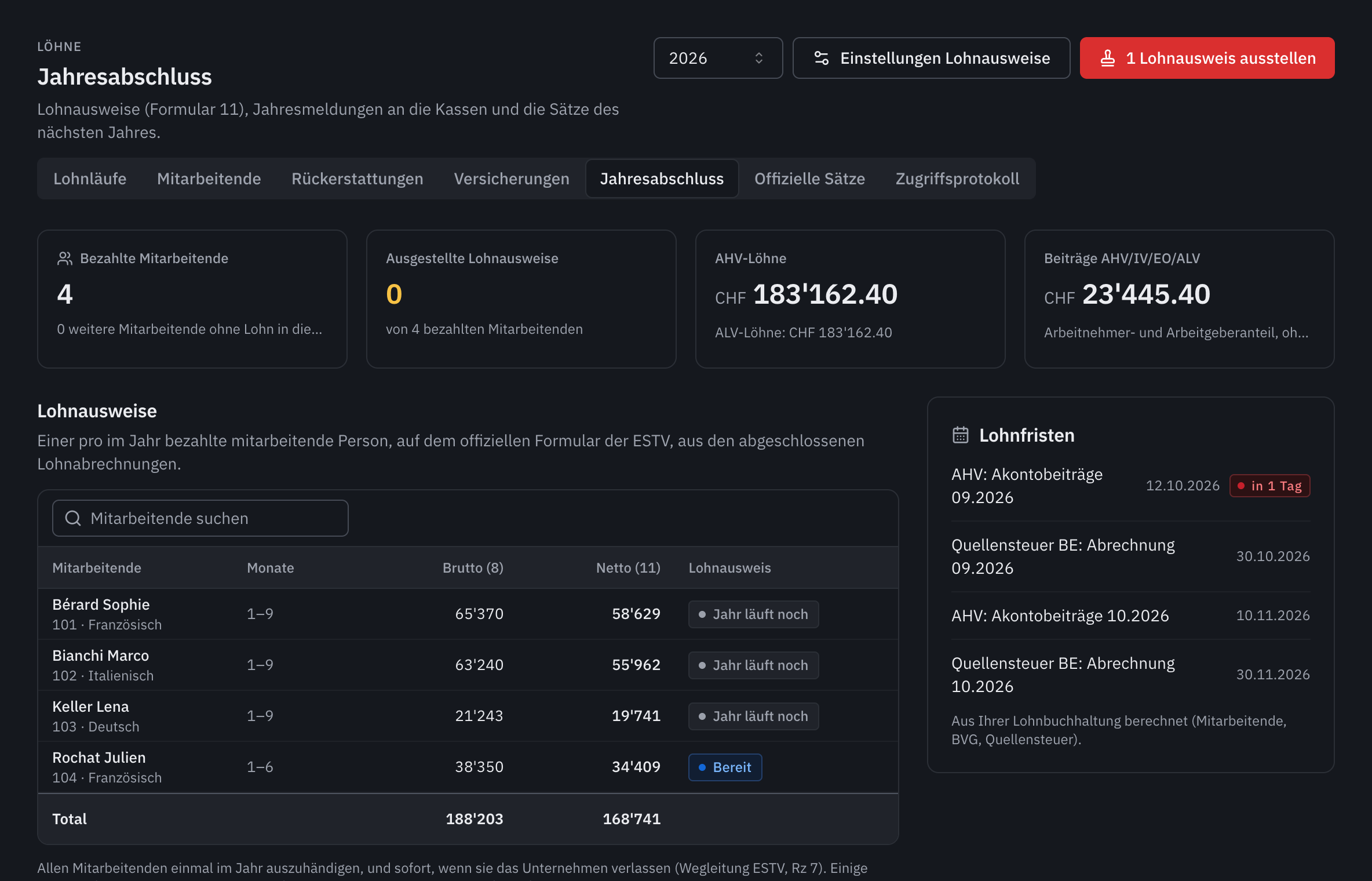This screenshot has width=1372, height=881.
Task: Click Jahr läuft noch badge for Bérard Sophie
Action: coord(753,614)
